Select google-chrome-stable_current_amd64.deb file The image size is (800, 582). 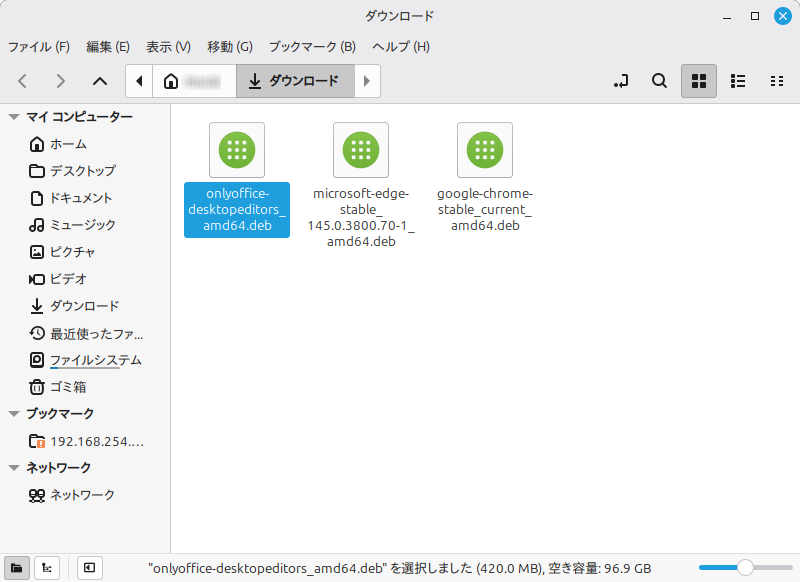485,177
